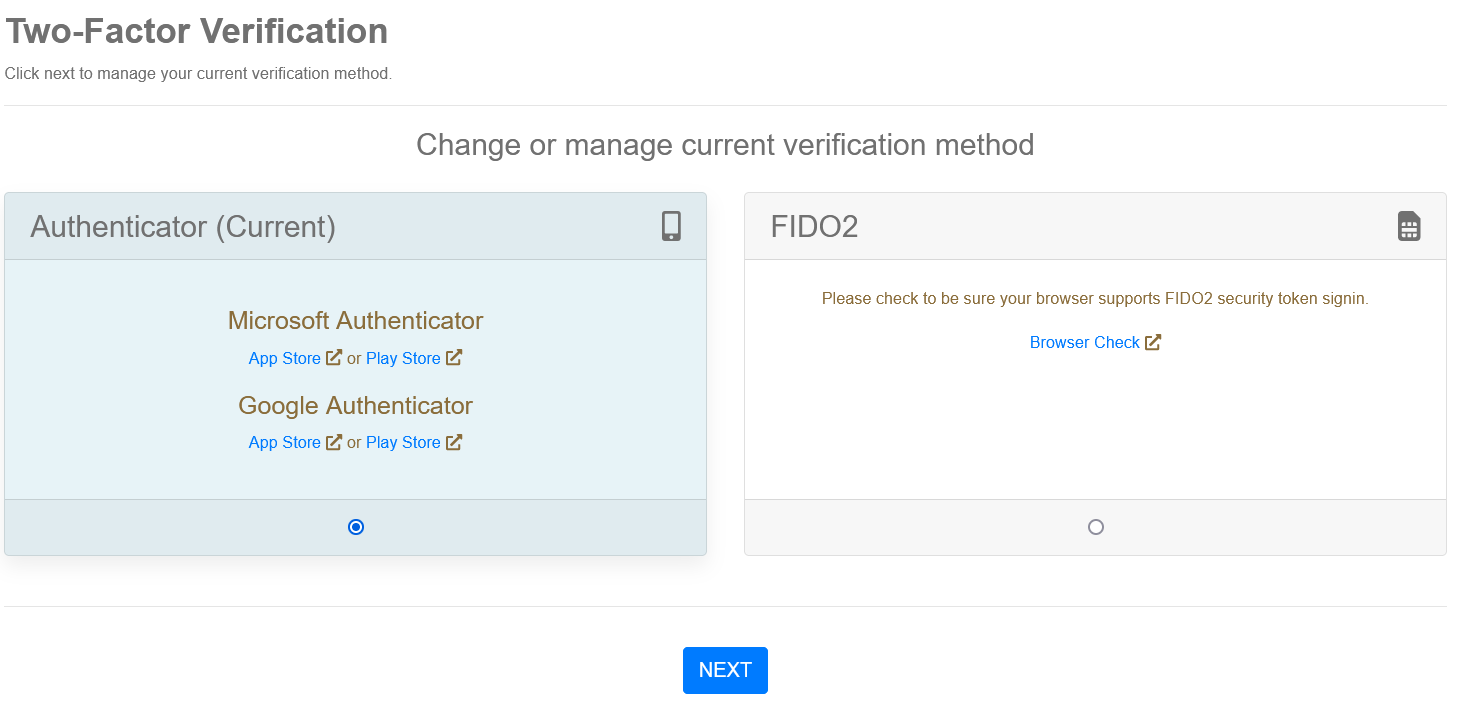This screenshot has height=708, width=1477.
Task: Open Google Authenticator Play Store link
Action: [403, 442]
